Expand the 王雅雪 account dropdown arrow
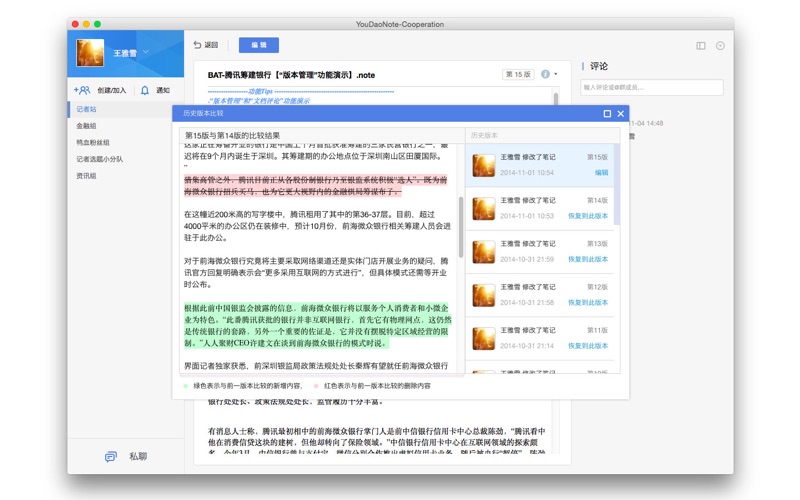Viewport: 800px width, 500px height. click(146, 52)
